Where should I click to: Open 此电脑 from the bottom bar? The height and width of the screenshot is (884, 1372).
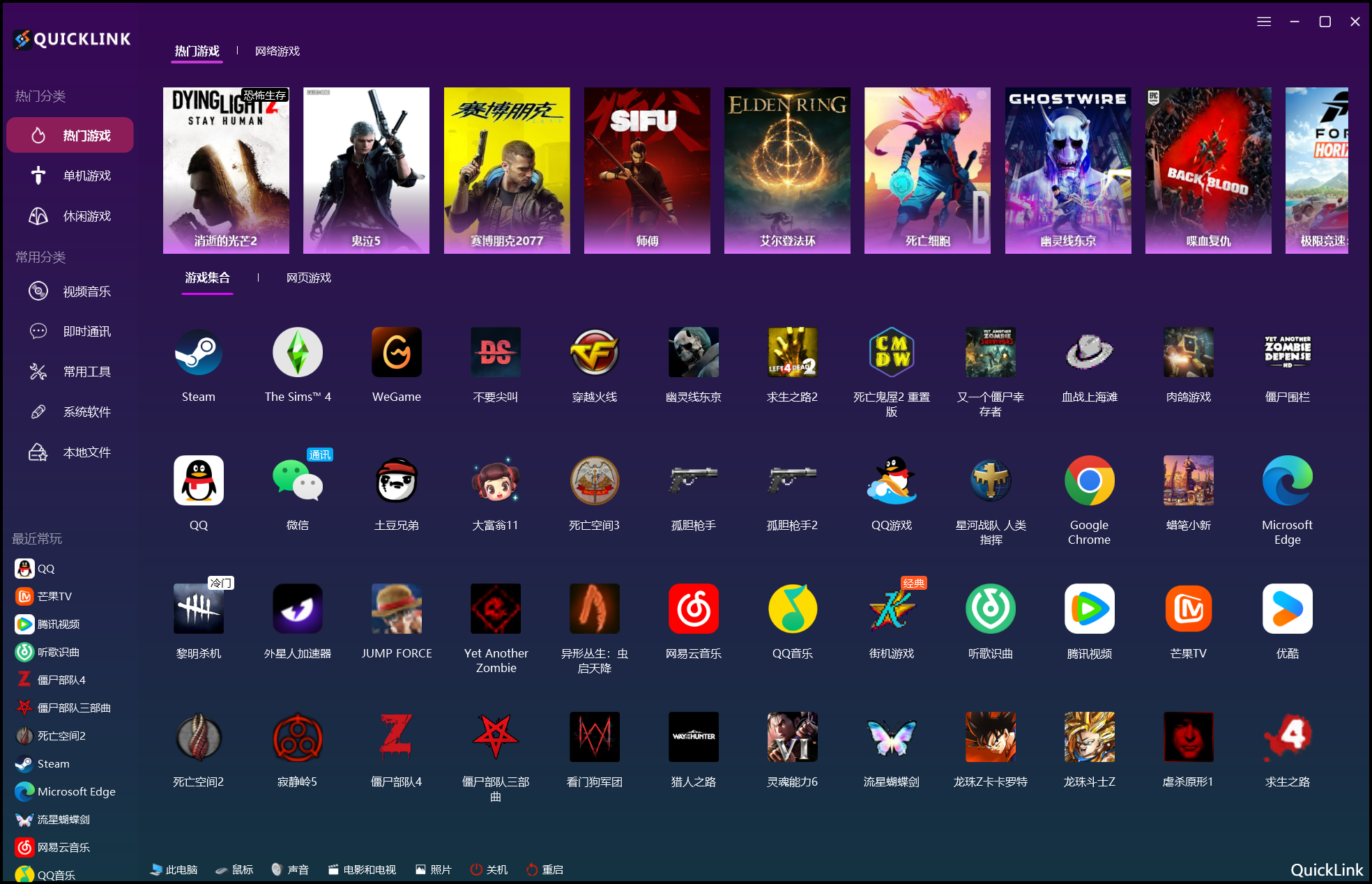tap(173, 869)
